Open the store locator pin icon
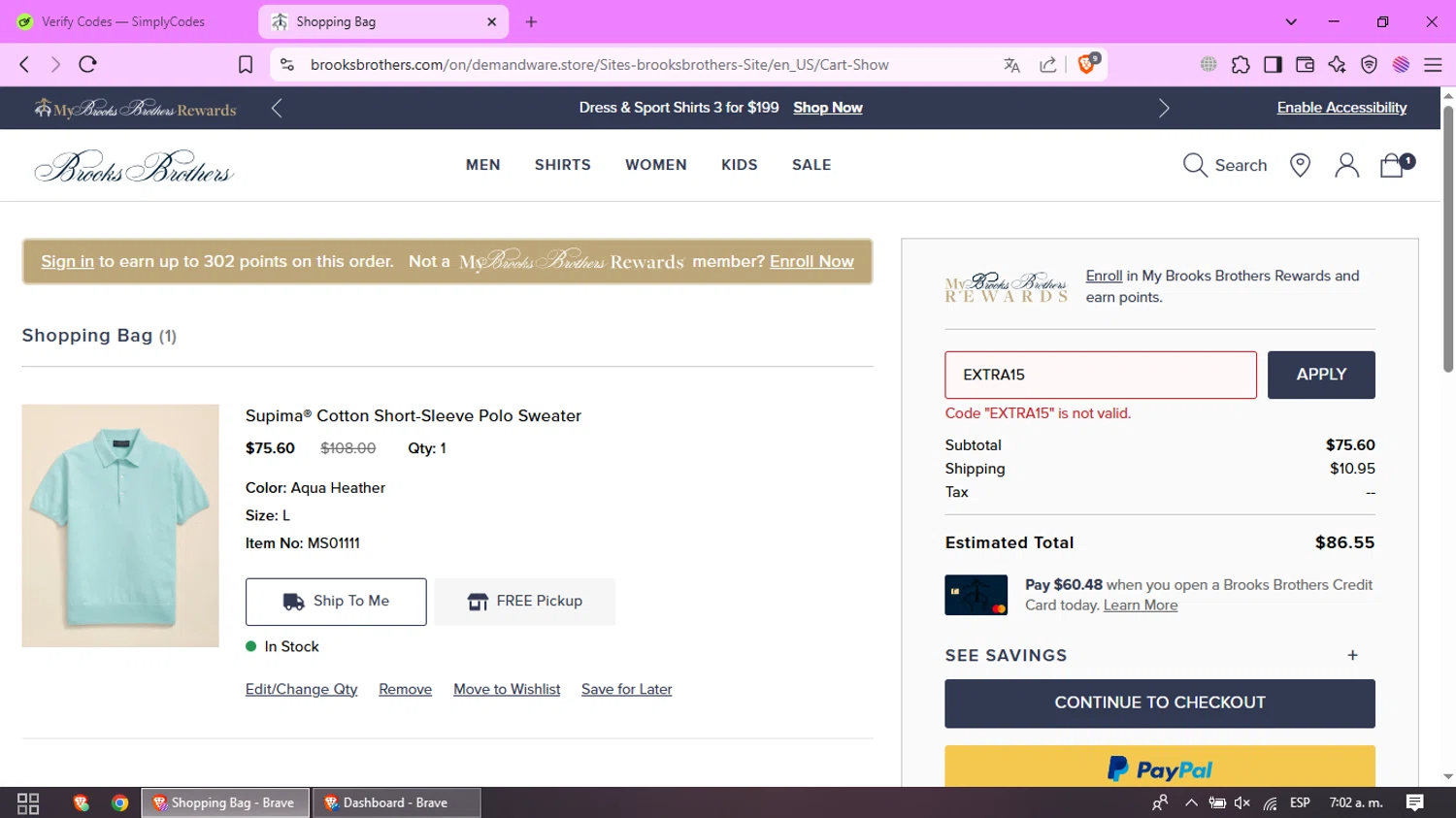1456x818 pixels. tap(1300, 165)
